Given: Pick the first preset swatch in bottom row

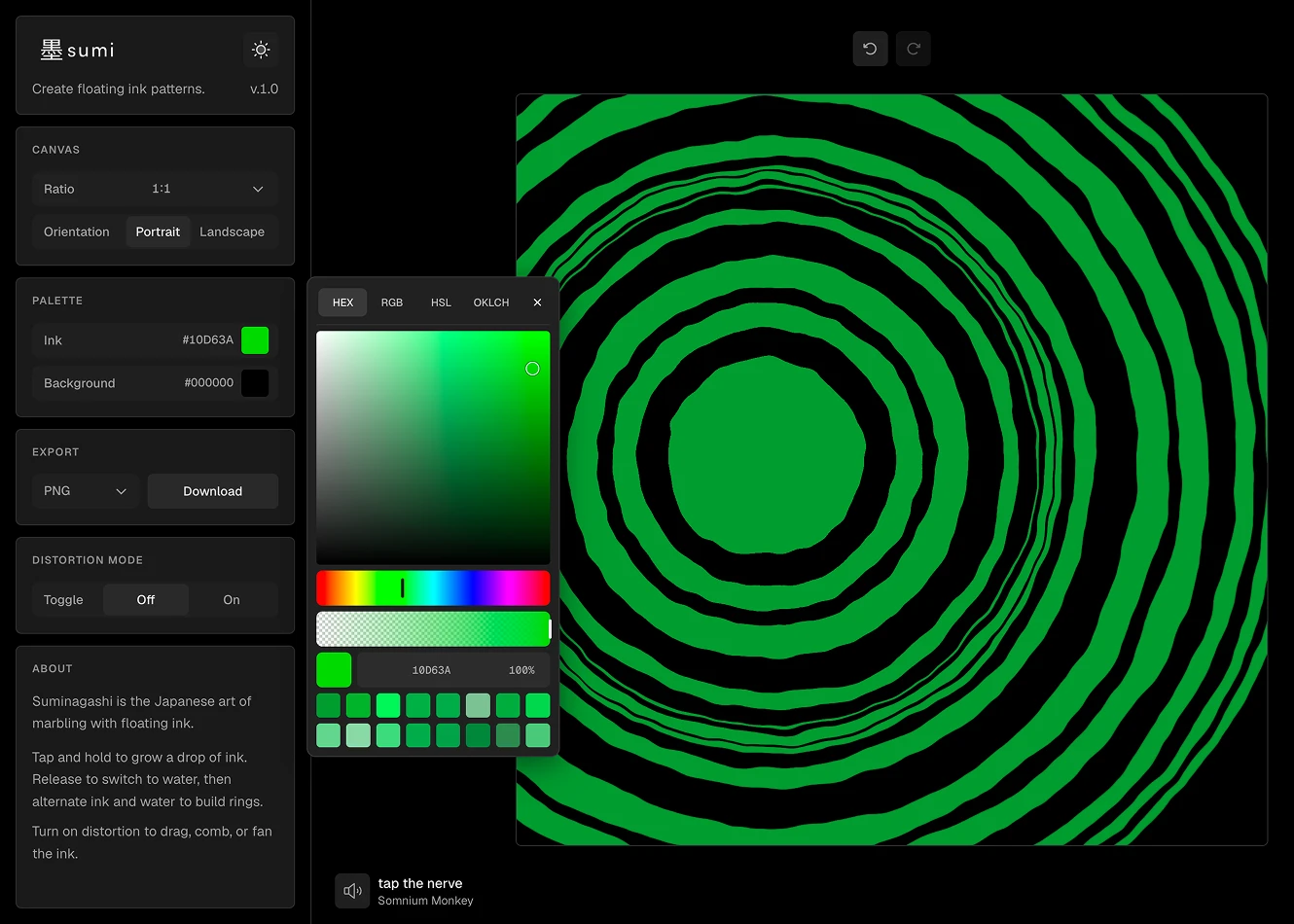Looking at the screenshot, I should pos(329,735).
